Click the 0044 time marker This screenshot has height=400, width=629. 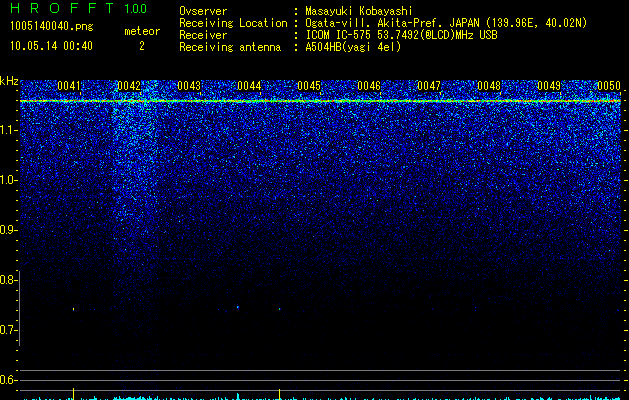click(249, 86)
